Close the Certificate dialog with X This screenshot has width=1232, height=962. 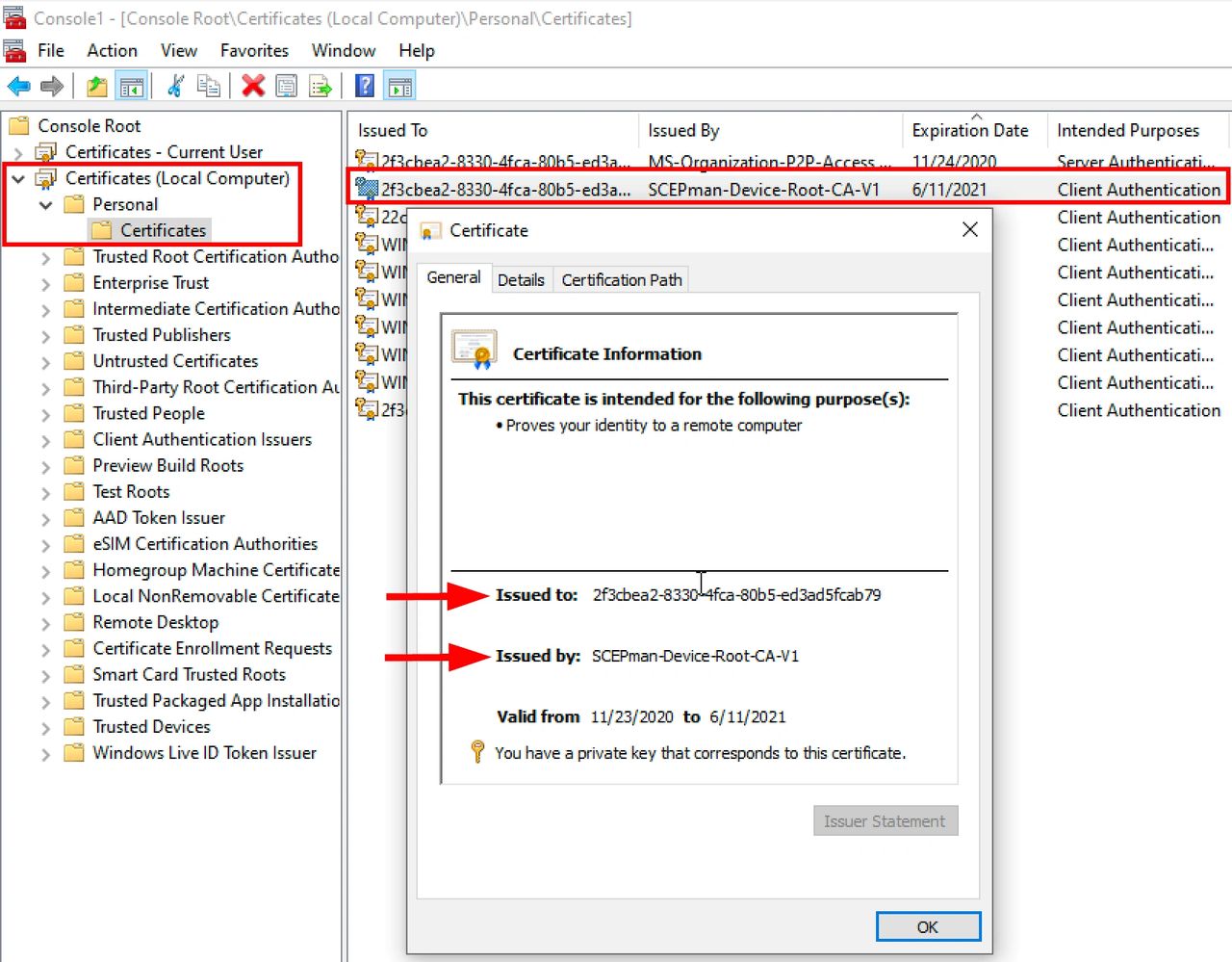coord(969,229)
